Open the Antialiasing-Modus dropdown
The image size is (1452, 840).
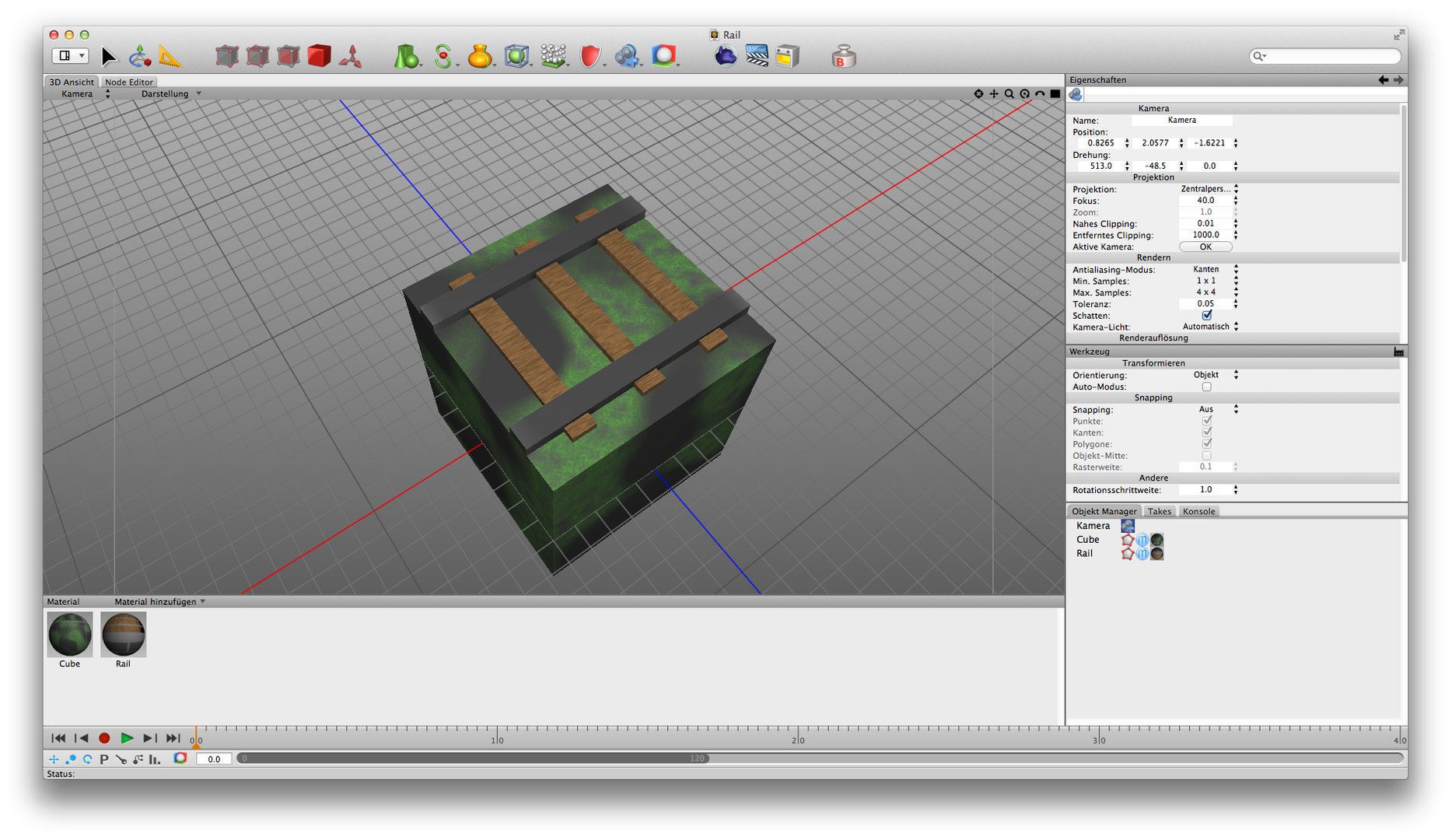click(1209, 270)
